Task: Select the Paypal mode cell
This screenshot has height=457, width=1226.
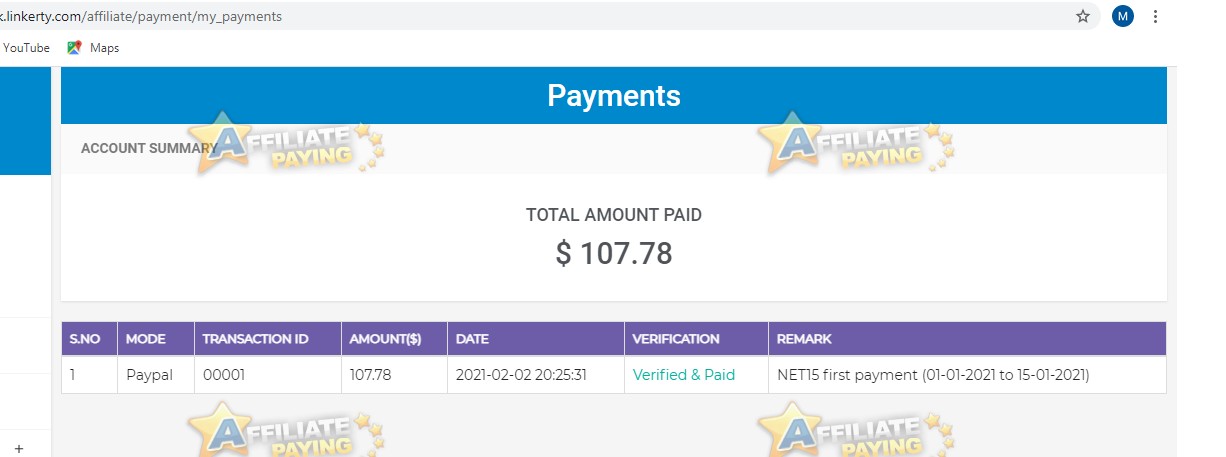Action: coord(156,375)
